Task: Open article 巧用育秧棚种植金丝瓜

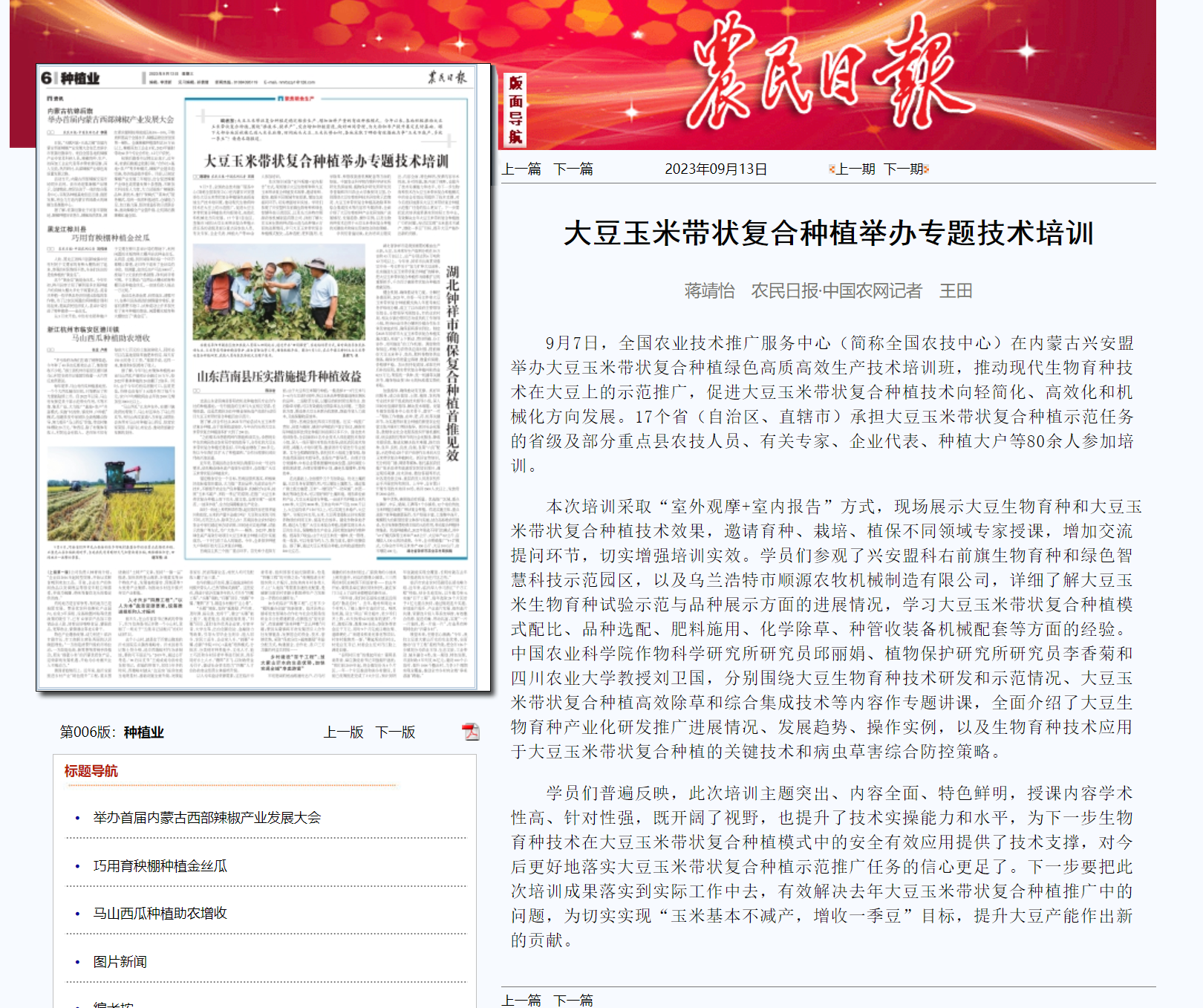Action: tap(160, 866)
